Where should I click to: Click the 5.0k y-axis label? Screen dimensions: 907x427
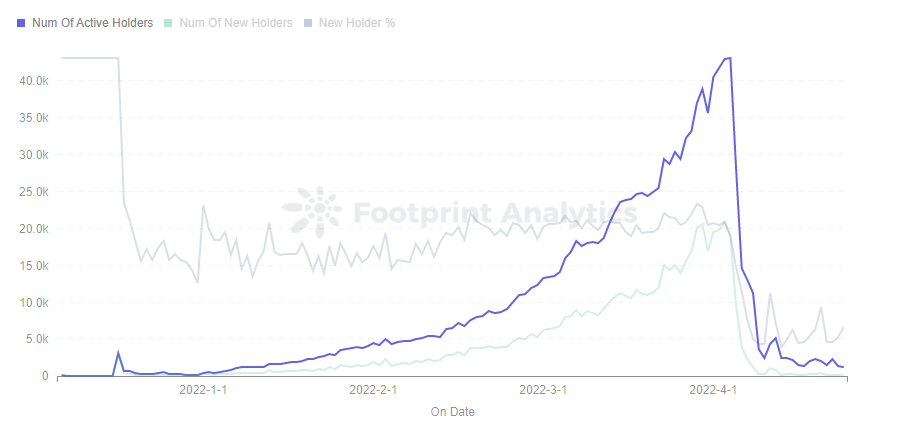[37, 340]
